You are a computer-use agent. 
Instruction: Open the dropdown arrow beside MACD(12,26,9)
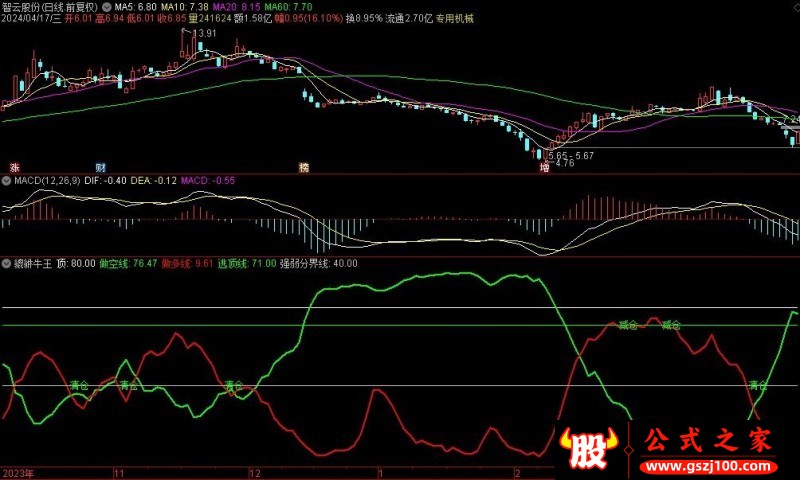tap(6, 181)
